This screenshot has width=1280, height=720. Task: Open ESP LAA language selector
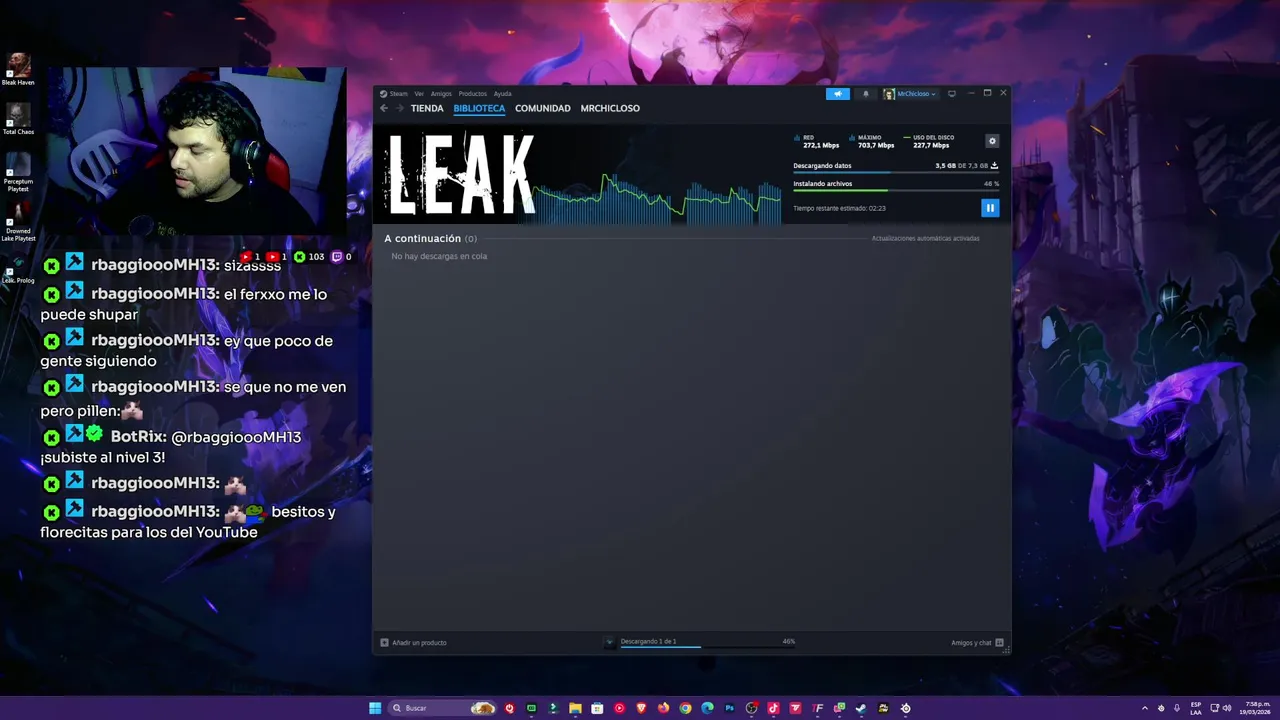pos(1196,708)
